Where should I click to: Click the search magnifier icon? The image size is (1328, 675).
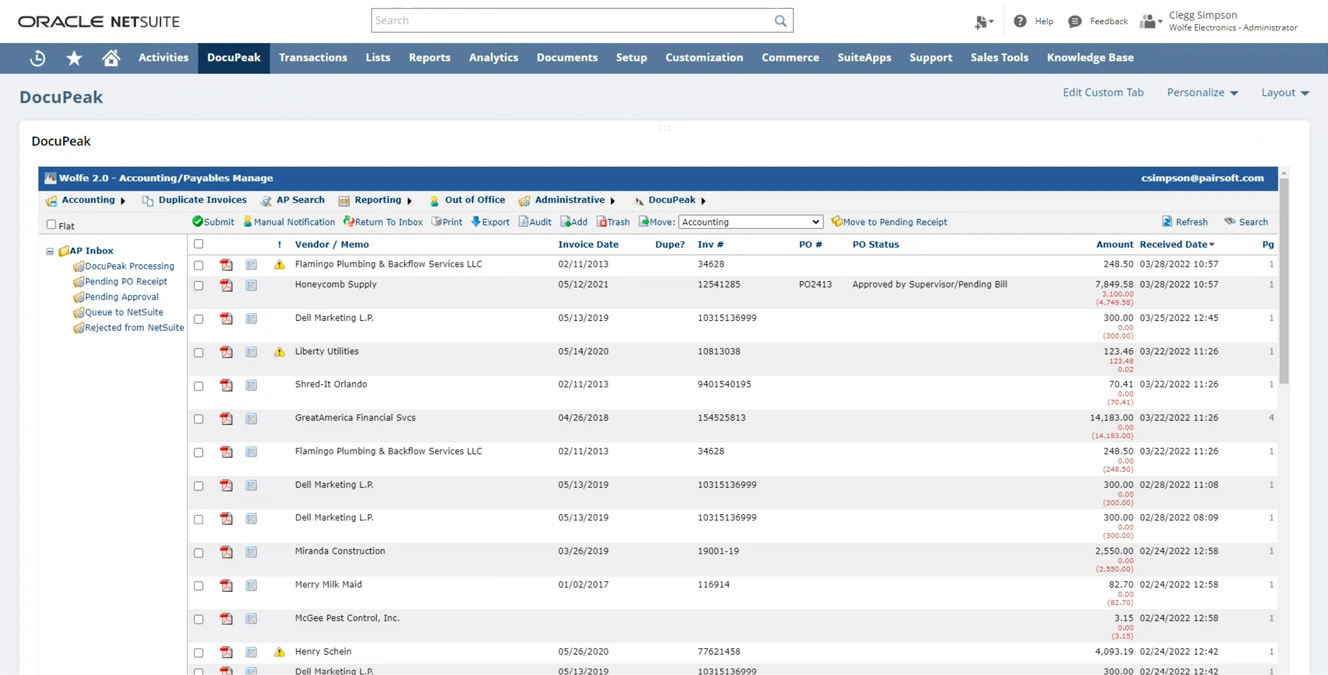780,21
